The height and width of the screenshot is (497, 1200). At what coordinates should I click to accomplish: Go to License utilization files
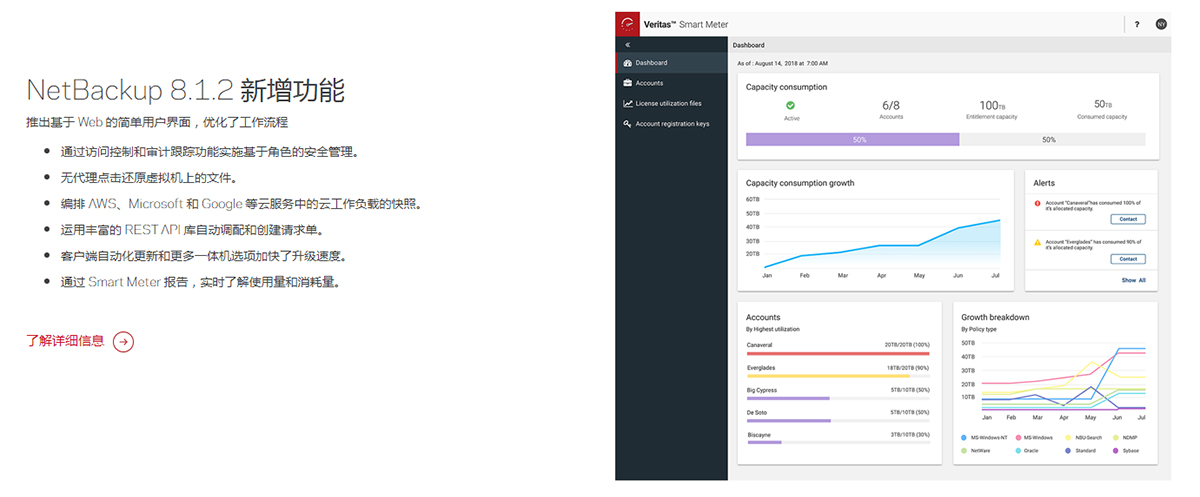[668, 103]
